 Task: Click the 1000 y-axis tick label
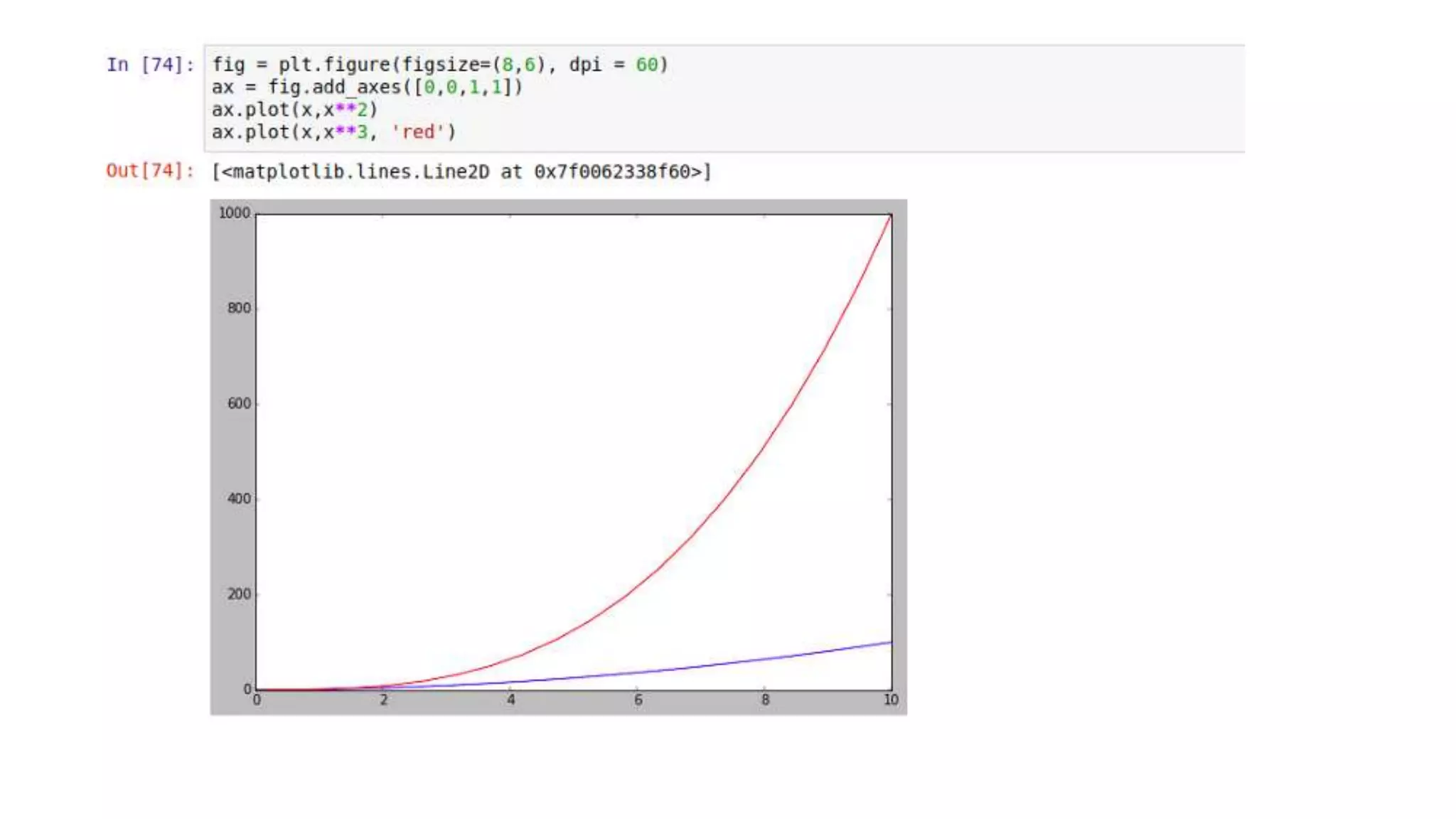tap(234, 213)
